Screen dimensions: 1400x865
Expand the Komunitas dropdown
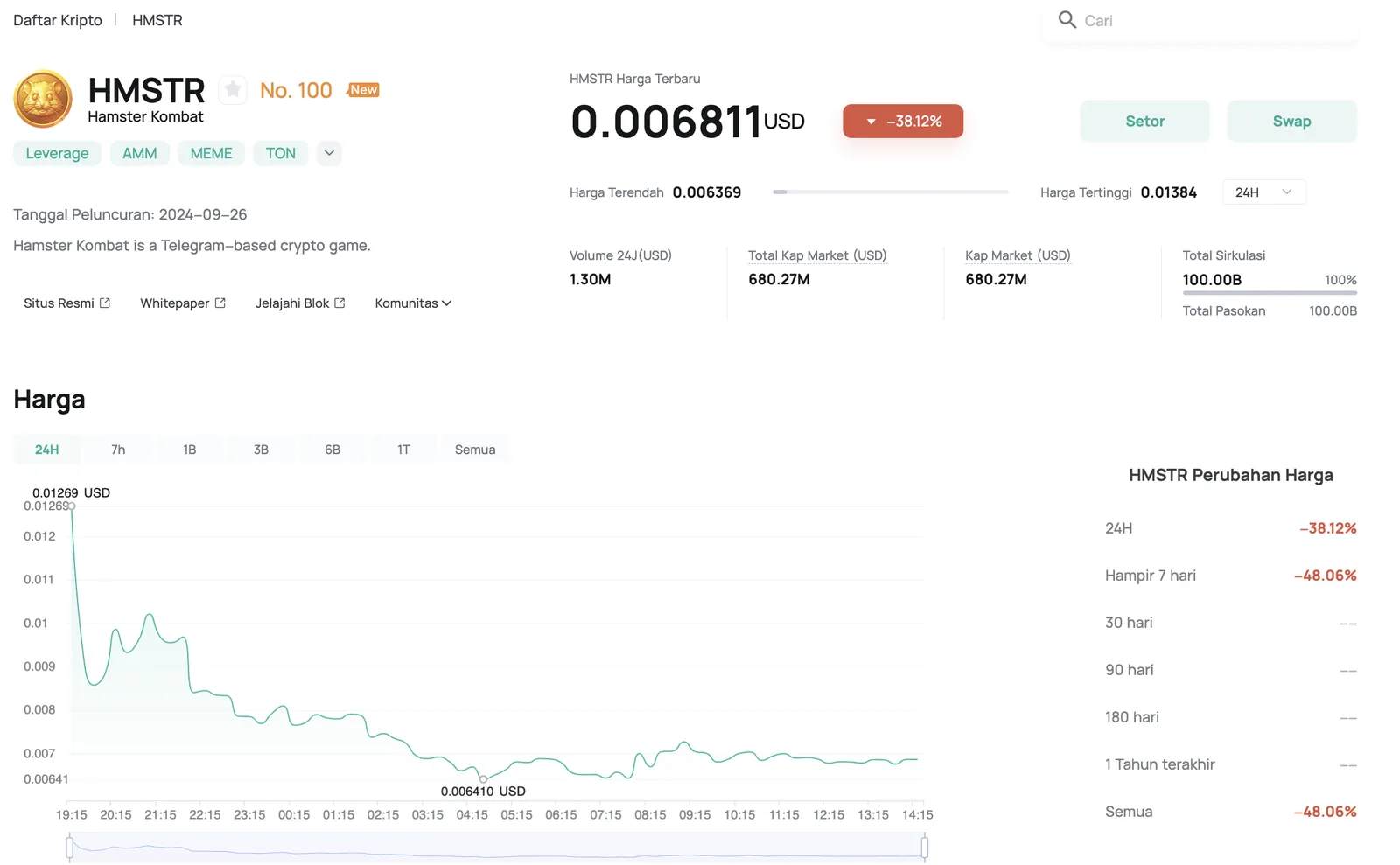tap(413, 303)
